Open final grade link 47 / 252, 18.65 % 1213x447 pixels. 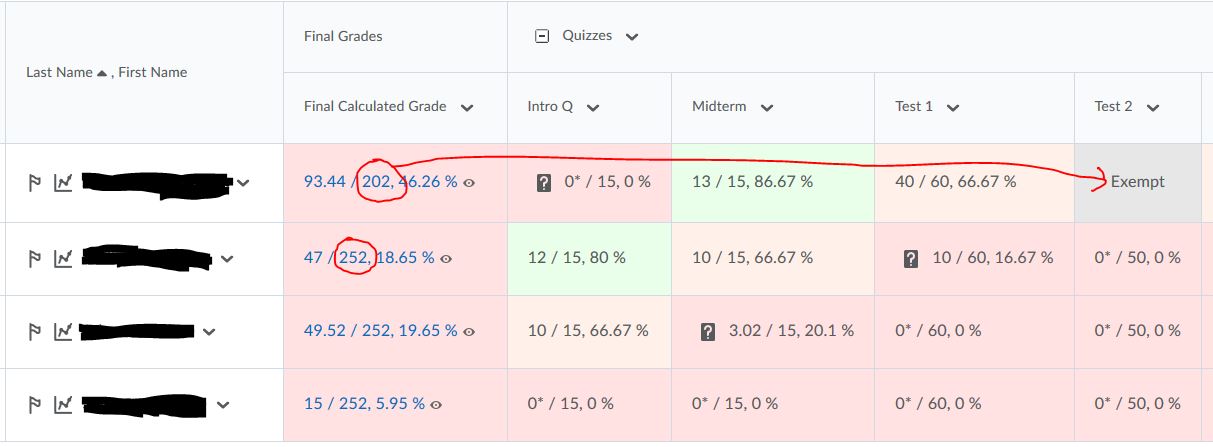369,257
